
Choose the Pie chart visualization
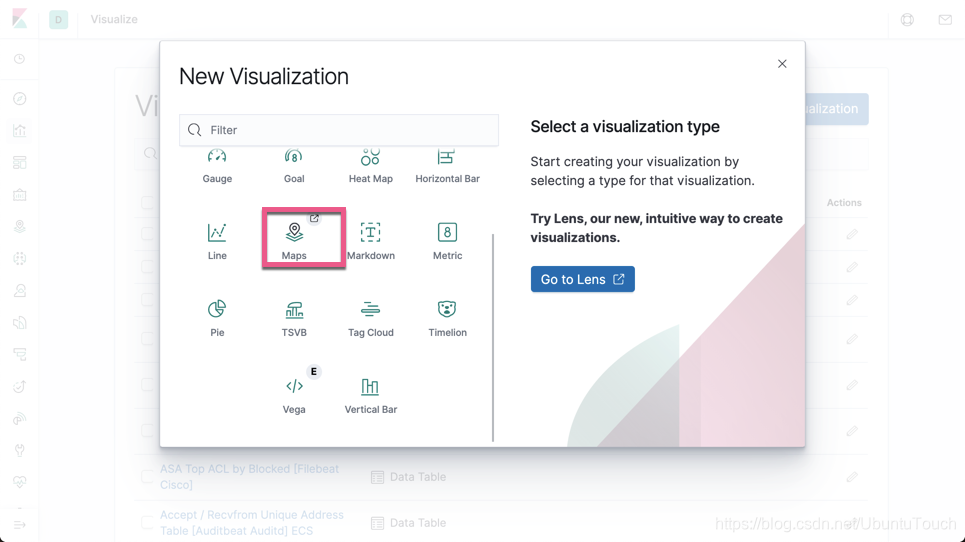point(217,318)
